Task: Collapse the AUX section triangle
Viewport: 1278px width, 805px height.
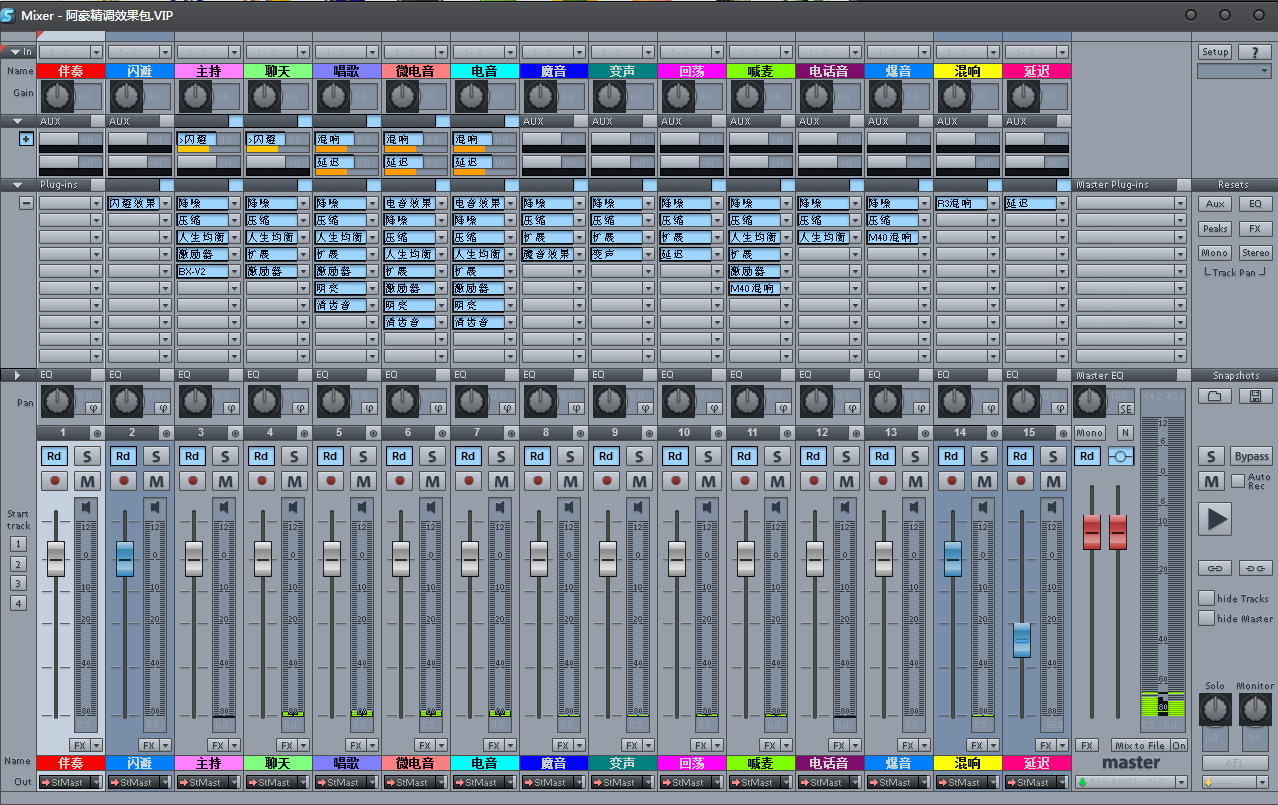Action: (x=17, y=121)
